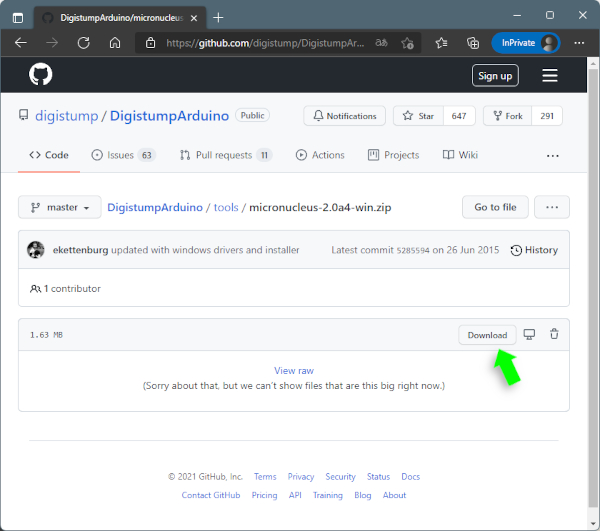Open the About footer link
The image size is (600, 531).
(394, 495)
